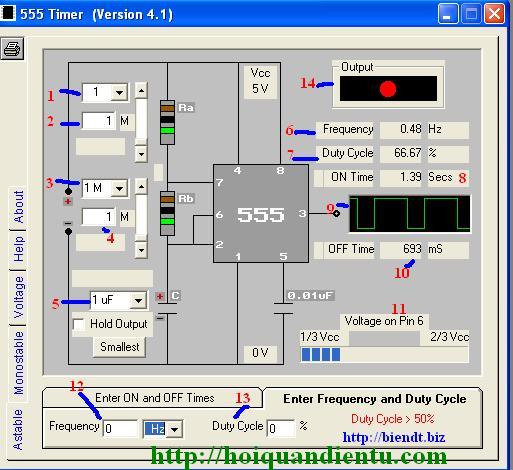This screenshot has width=513, height=470.
Task: Select Enter Frequency and Duty Cycle tab
Action: click(x=374, y=399)
